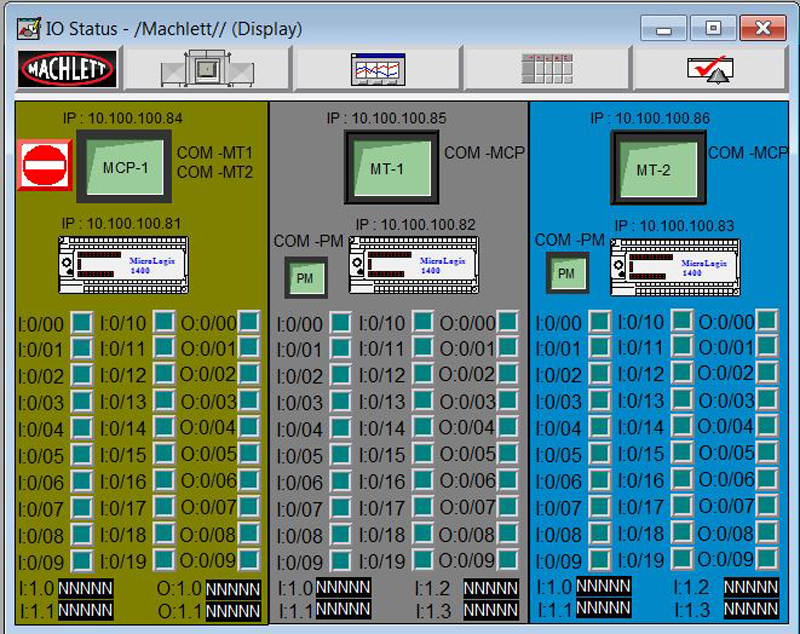Click I:0/06 indicator in blue MT-2 panel

tap(600, 480)
